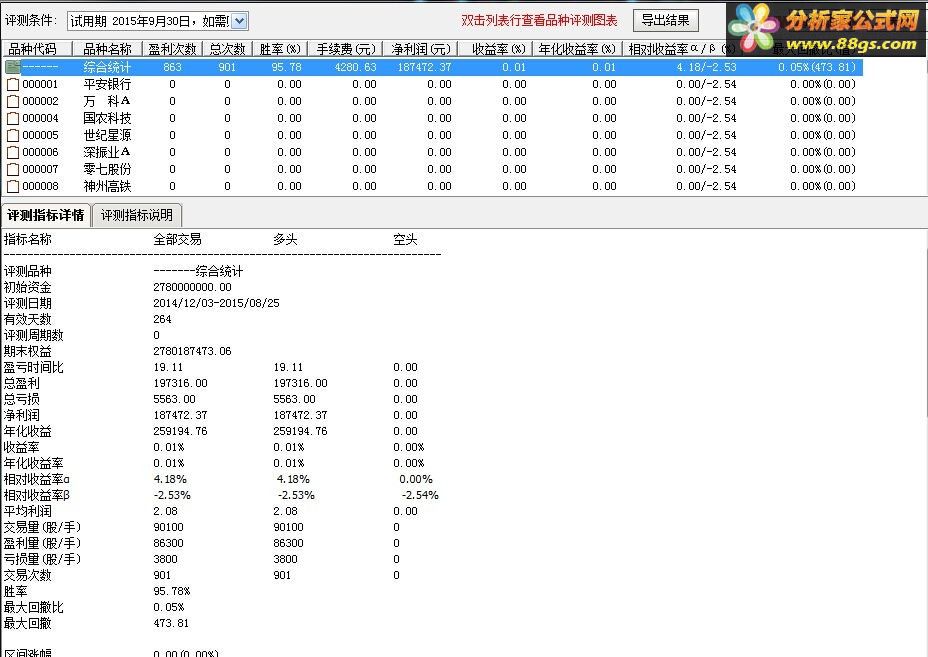Click the 全部交易 column heading
This screenshot has width=928, height=657.
point(178,239)
